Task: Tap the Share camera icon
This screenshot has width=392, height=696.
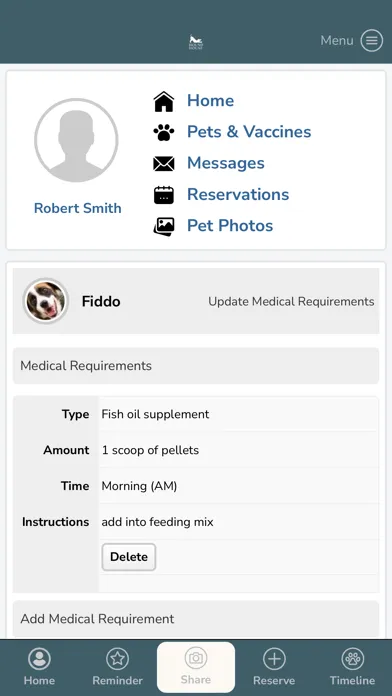Action: [x=196, y=658]
